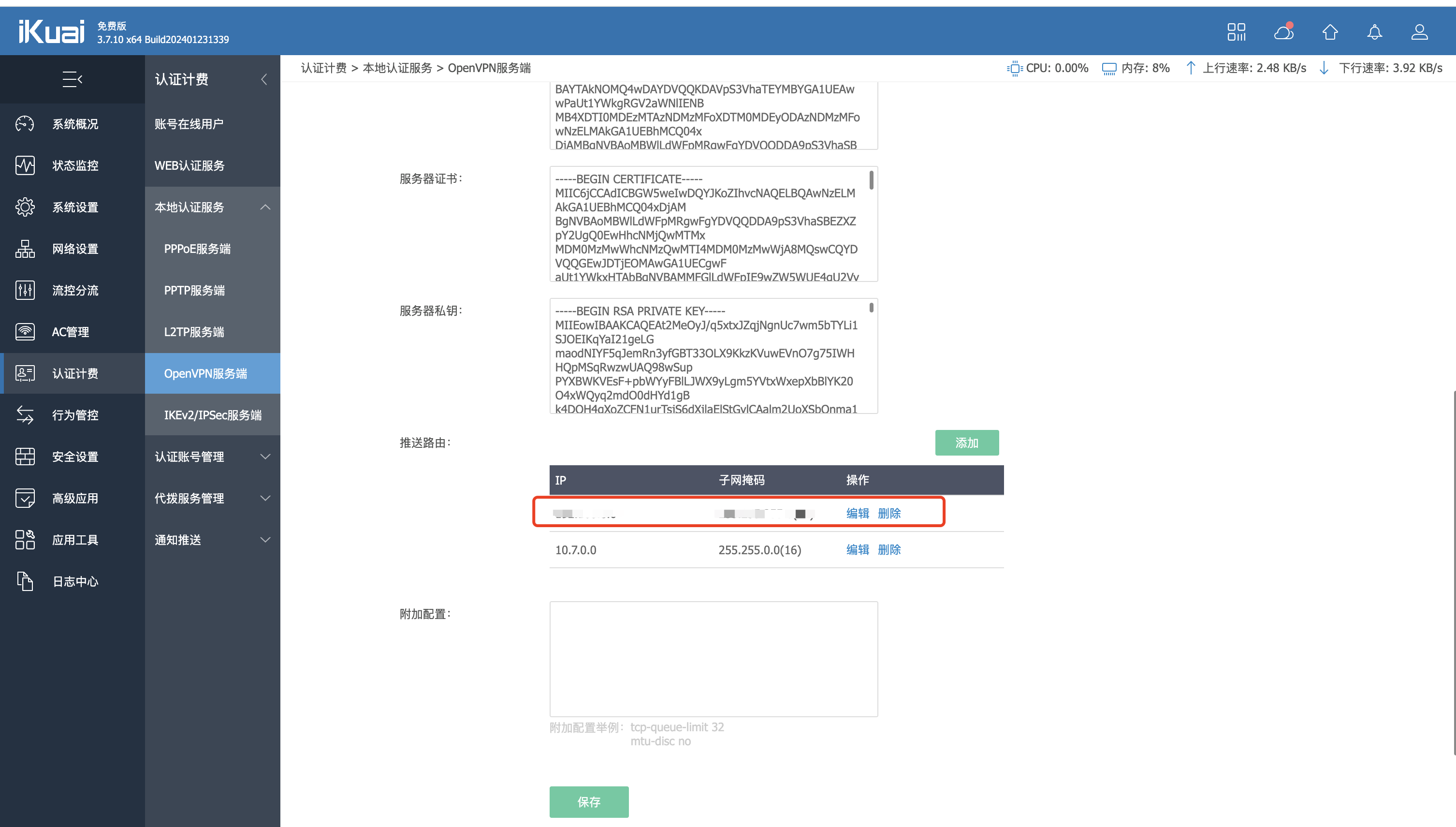Click the home icon in top bar
Screen dimensions: 1456x827
(1329, 32)
